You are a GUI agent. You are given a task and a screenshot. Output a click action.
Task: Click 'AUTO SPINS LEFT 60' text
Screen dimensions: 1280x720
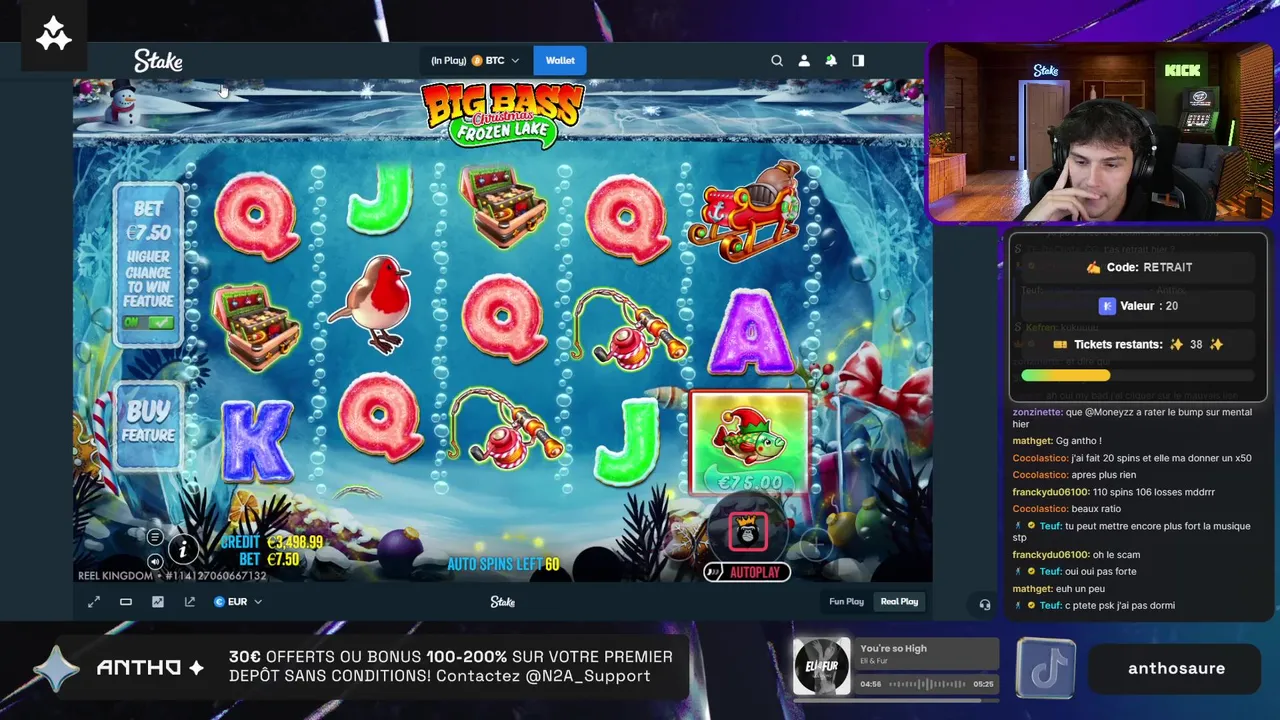pos(503,565)
